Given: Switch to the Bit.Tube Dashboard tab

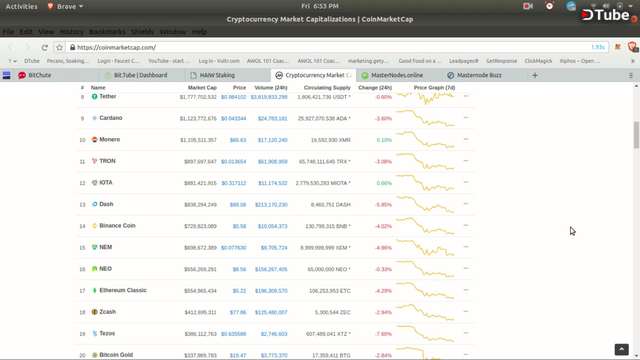Looking at the screenshot, I should [141, 75].
